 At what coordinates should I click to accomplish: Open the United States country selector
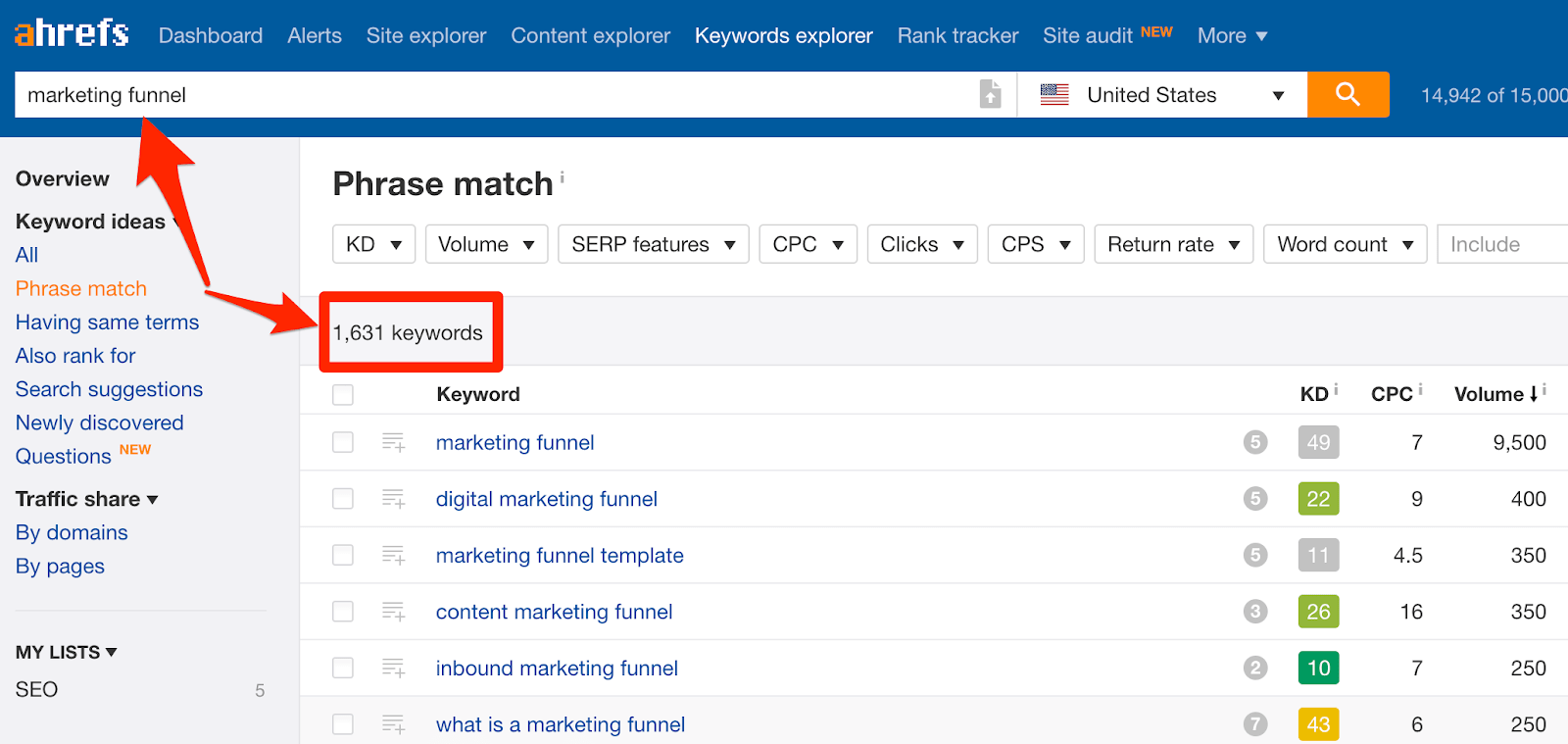click(1162, 95)
